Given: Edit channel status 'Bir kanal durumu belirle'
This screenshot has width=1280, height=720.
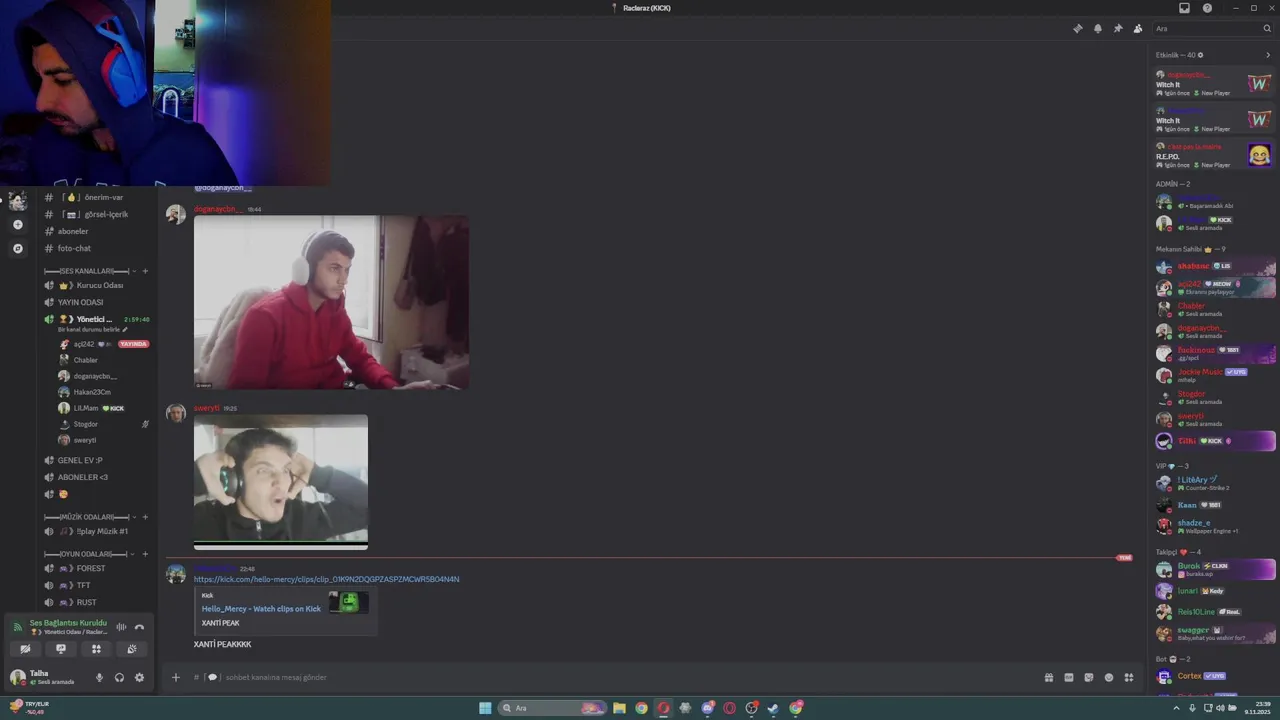Looking at the screenshot, I should point(92,330).
